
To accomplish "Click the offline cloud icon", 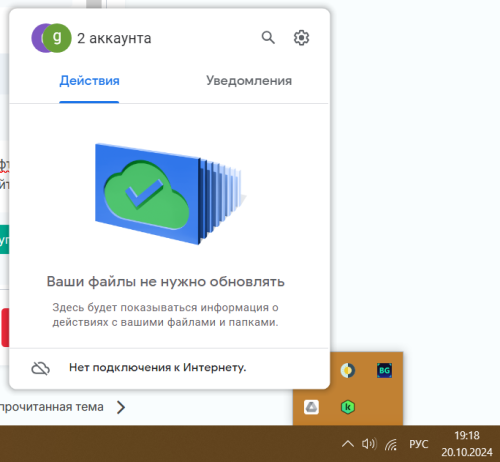I will (40, 368).
